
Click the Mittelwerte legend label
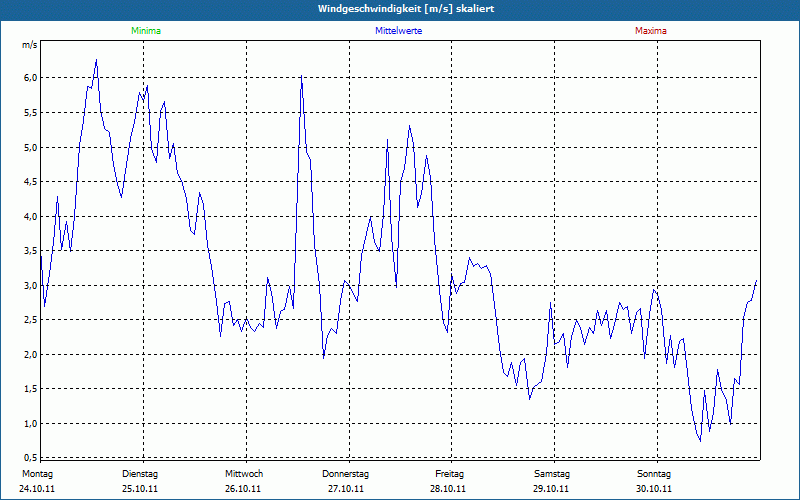398,31
